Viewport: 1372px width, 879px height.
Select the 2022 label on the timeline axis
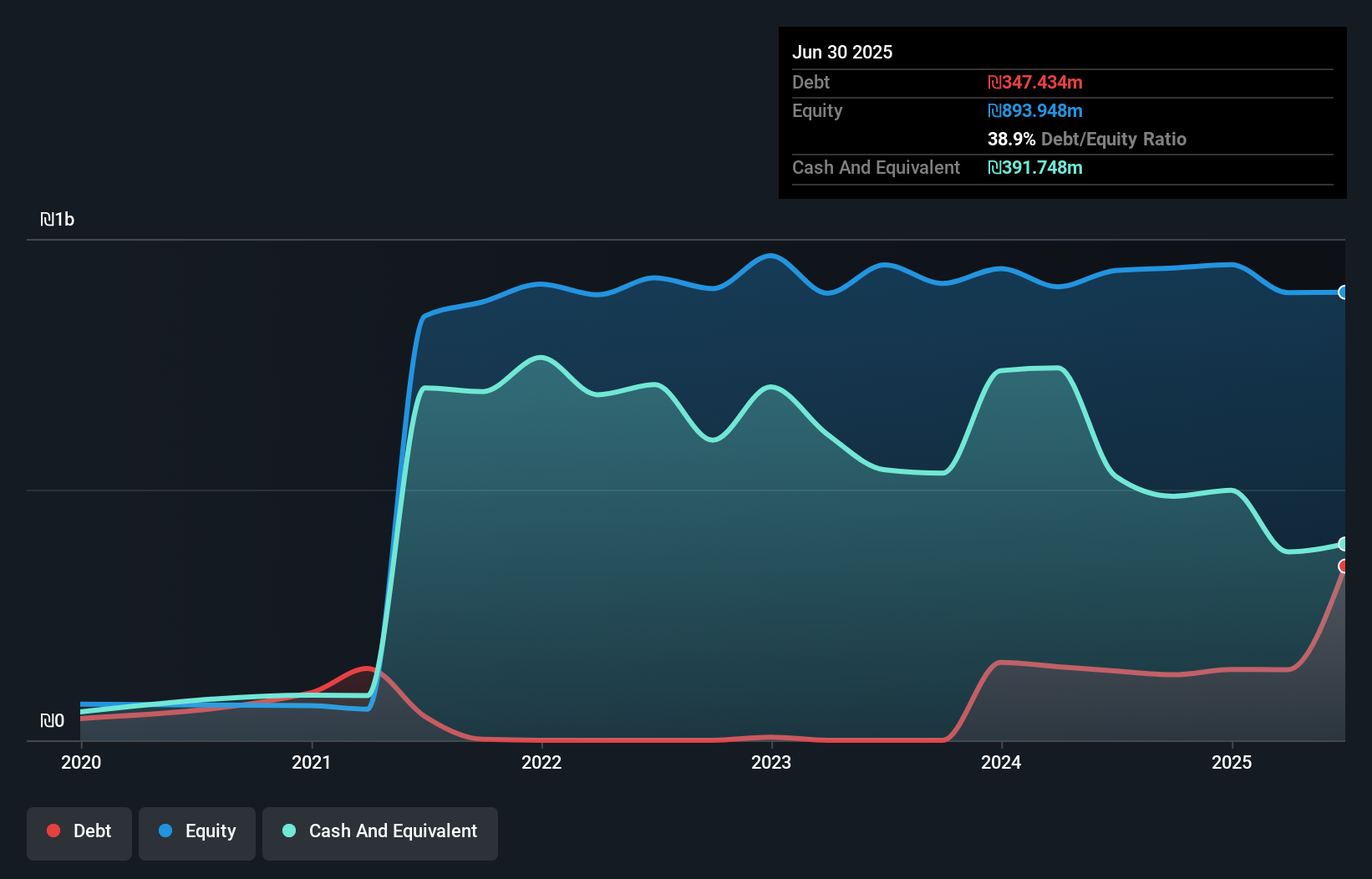[542, 762]
